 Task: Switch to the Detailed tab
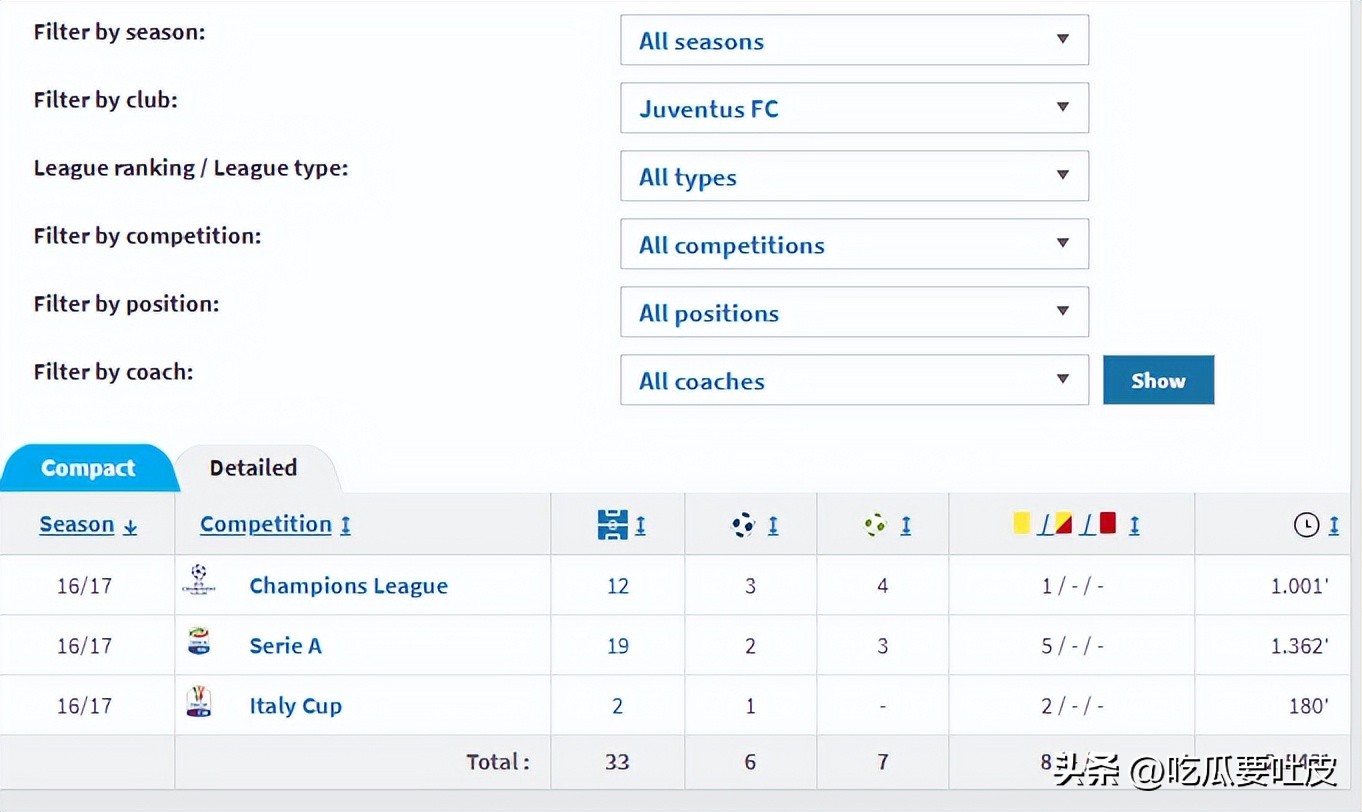(253, 468)
